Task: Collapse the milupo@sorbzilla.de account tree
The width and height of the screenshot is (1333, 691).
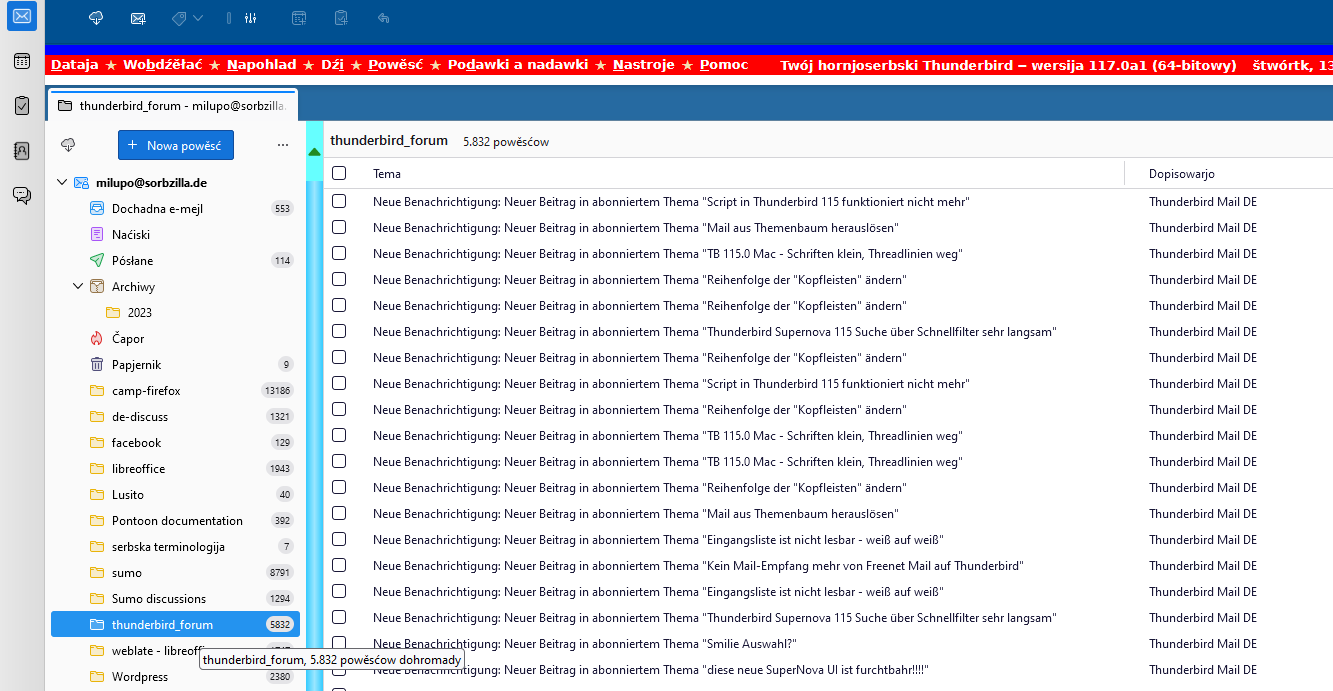Action: 62,183
